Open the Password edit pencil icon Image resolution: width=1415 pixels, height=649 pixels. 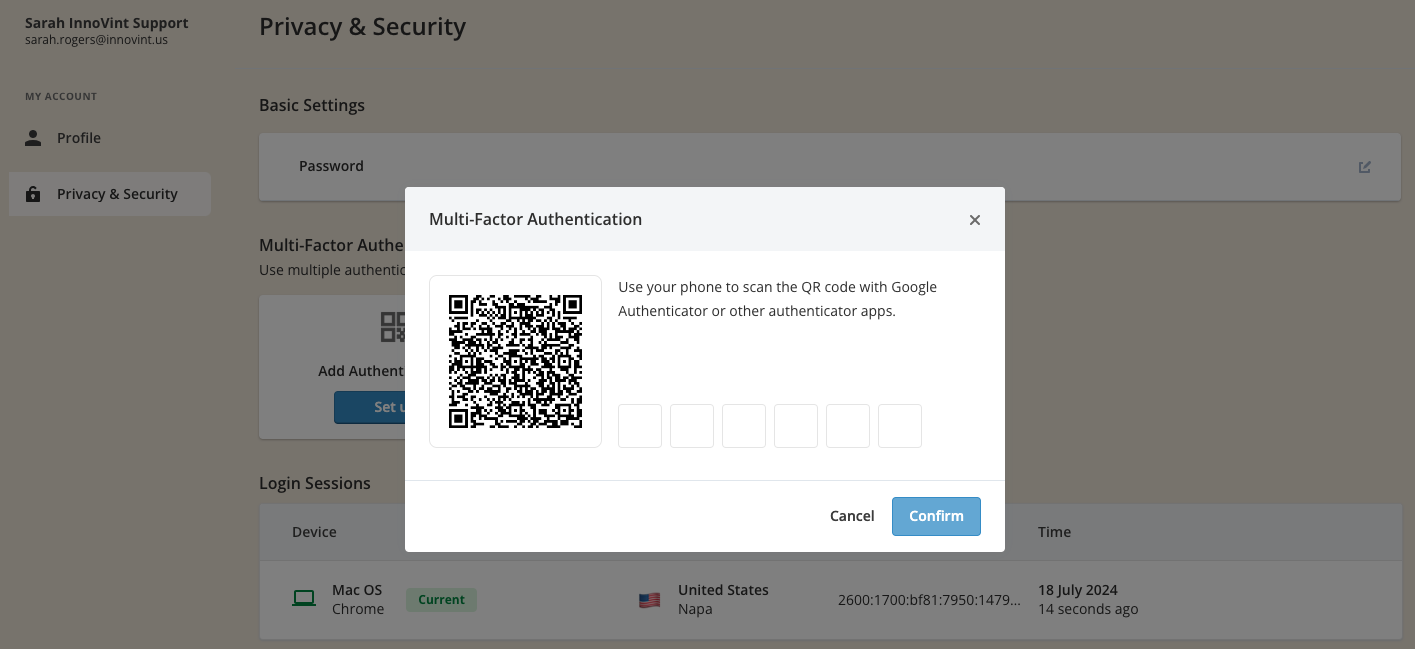1364,167
